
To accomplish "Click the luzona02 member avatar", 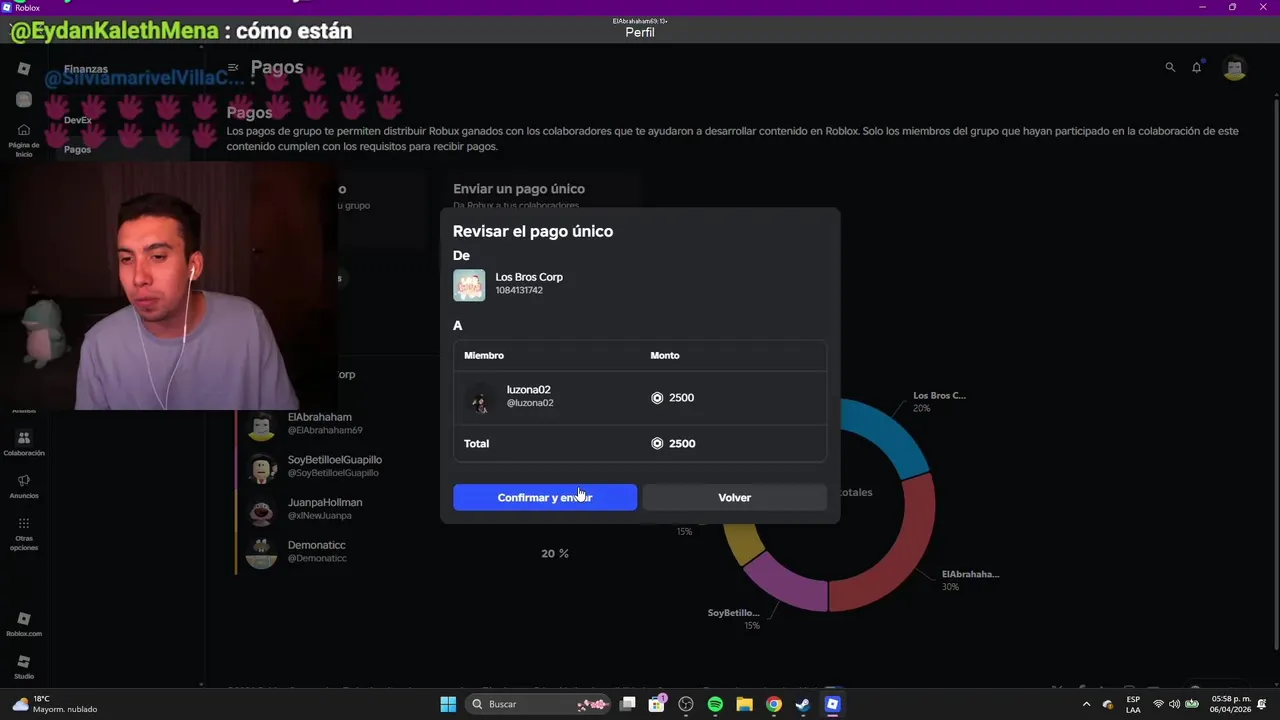I will (480, 398).
